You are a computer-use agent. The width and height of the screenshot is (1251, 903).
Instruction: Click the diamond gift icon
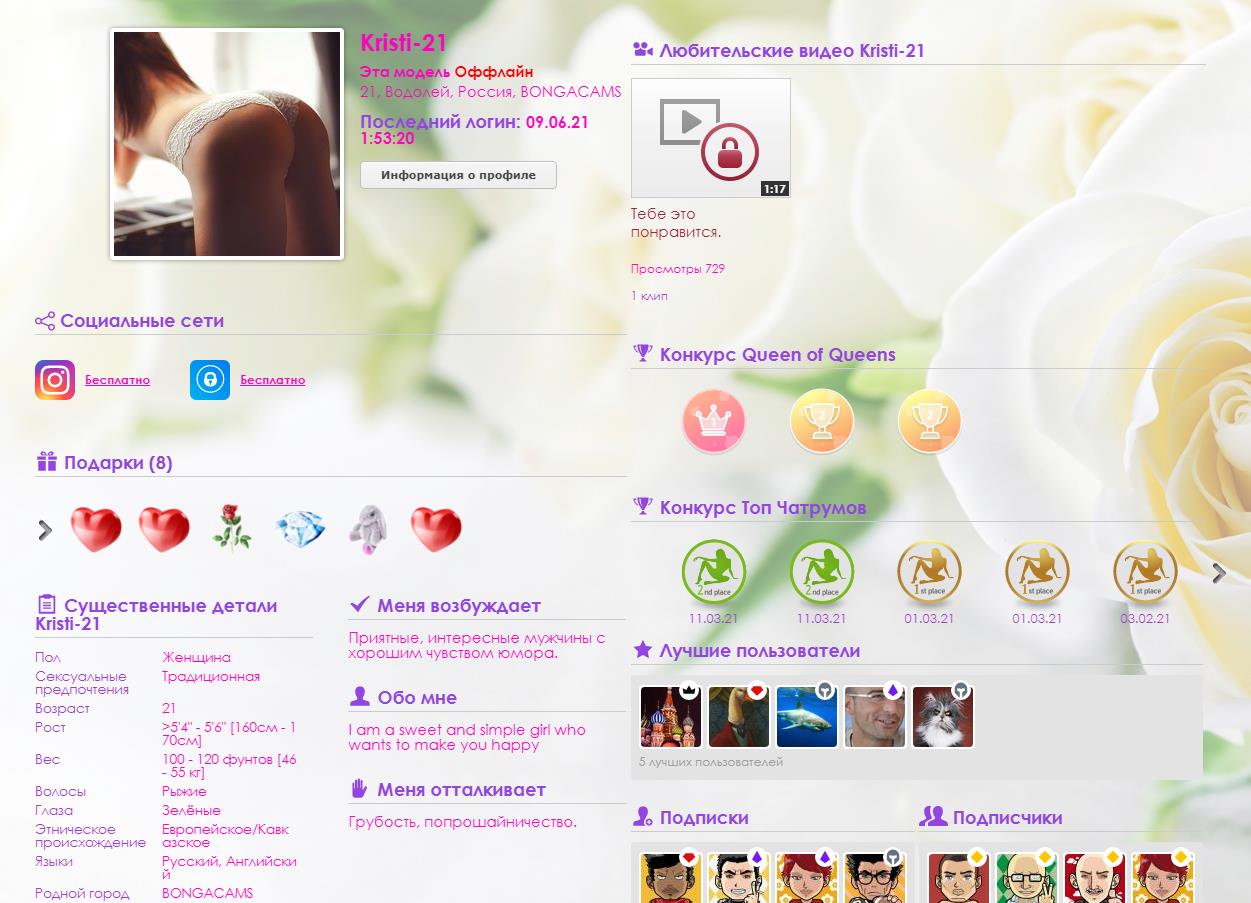click(x=300, y=530)
